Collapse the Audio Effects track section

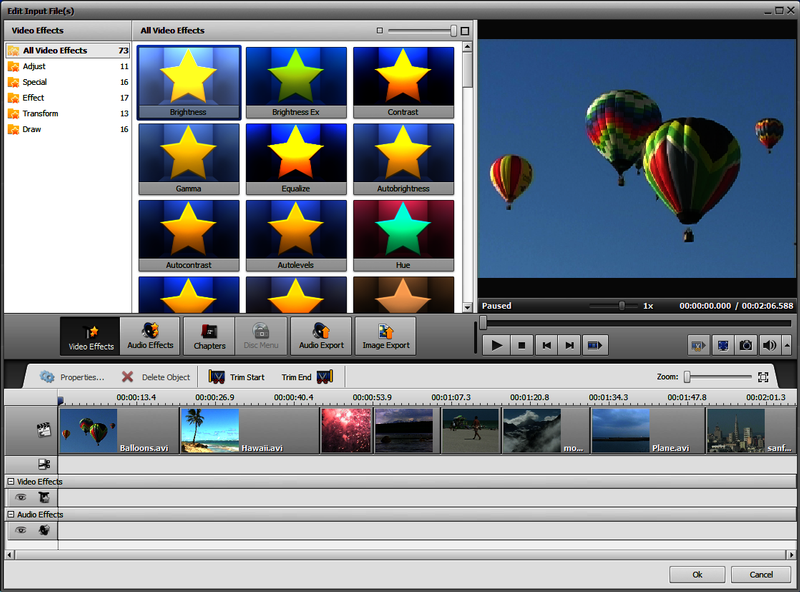[x=9, y=514]
